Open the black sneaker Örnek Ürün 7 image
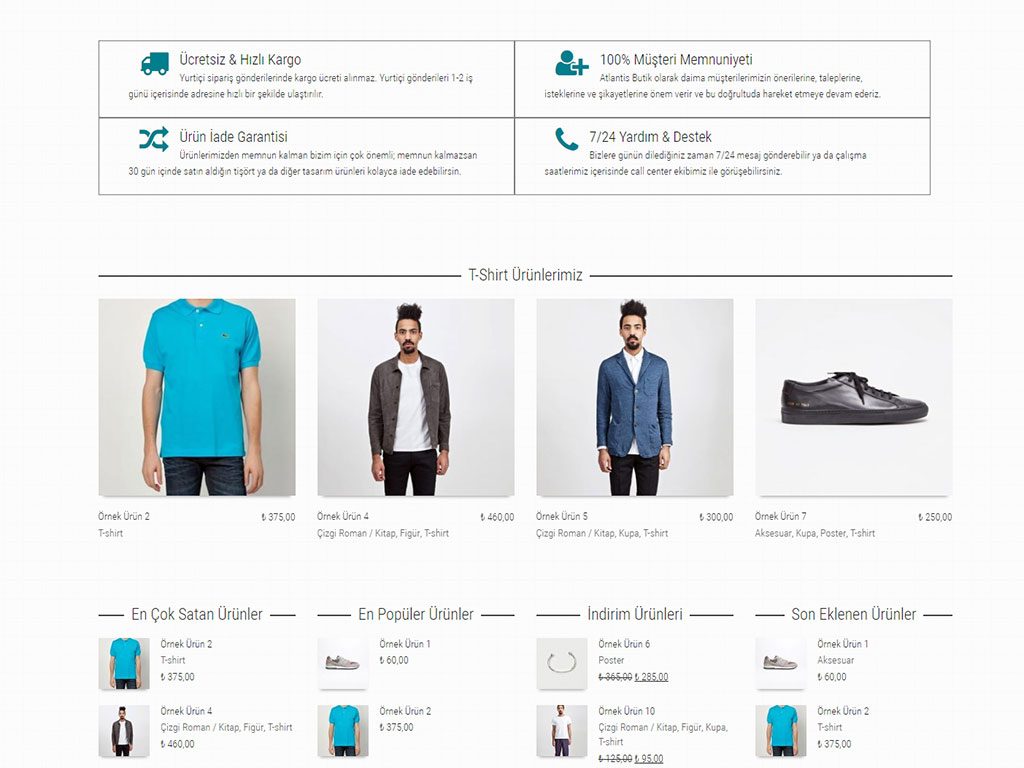The width and height of the screenshot is (1024, 768). coord(854,397)
